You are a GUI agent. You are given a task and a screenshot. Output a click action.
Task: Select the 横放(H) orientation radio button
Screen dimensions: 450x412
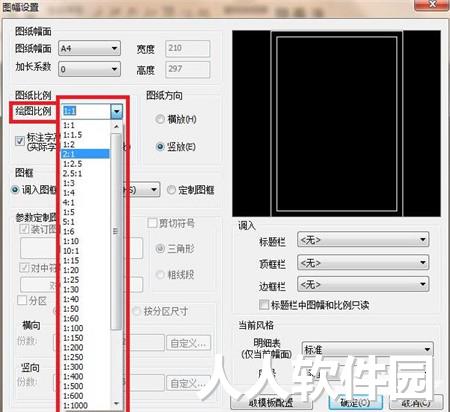[160, 119]
